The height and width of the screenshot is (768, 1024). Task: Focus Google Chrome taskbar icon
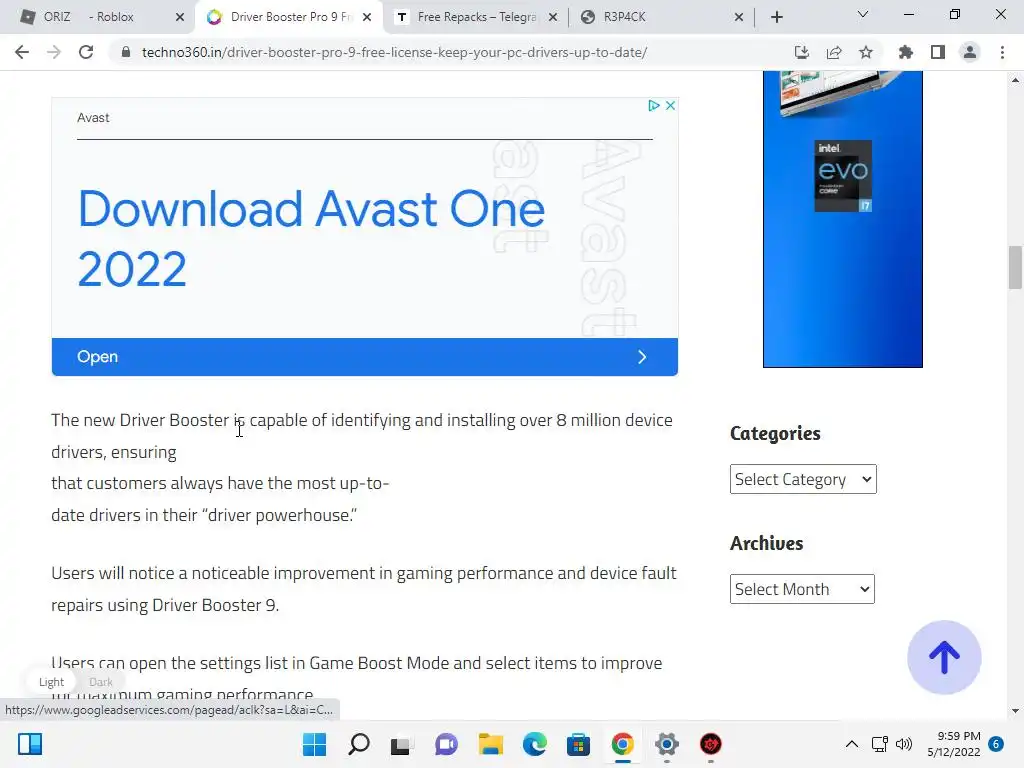click(x=622, y=744)
